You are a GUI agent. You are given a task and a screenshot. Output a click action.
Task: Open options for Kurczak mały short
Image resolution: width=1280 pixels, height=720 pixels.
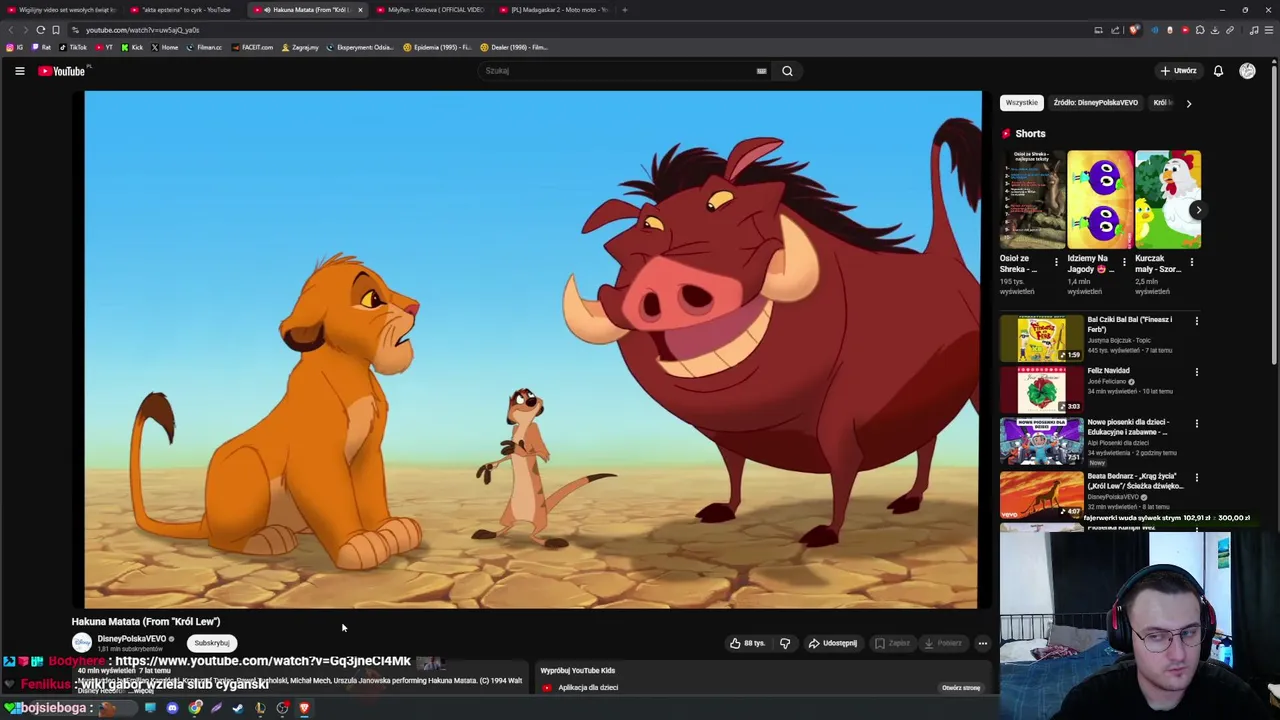pyautogui.click(x=1191, y=263)
